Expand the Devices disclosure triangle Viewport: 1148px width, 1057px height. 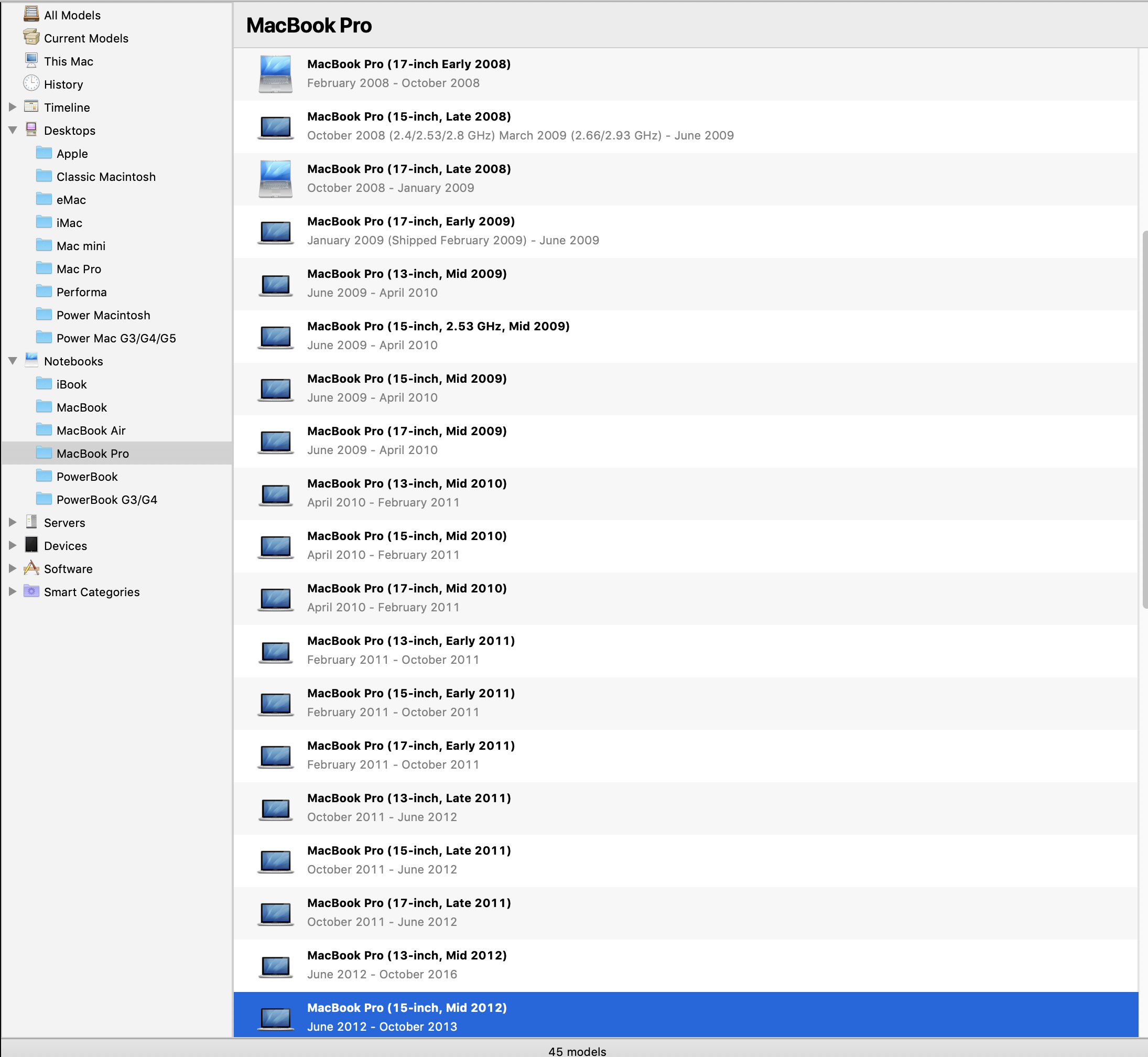click(13, 545)
